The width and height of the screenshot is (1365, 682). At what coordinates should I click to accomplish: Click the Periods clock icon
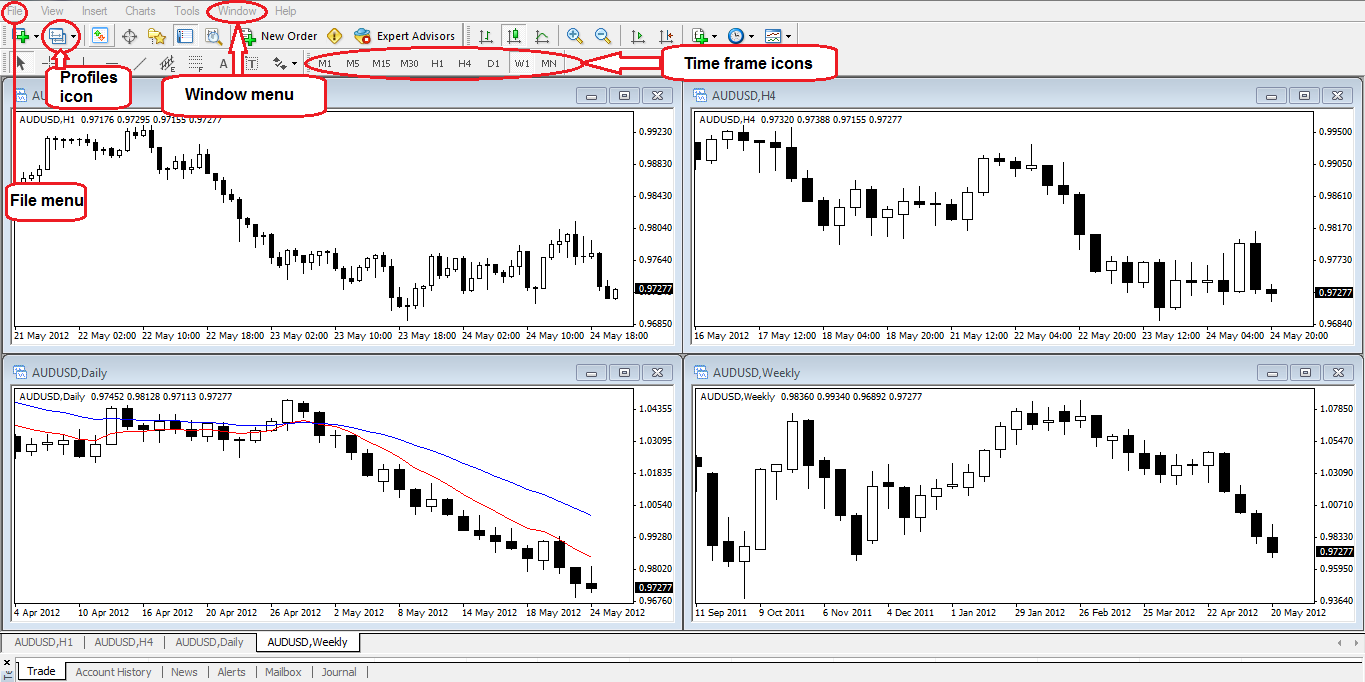(736, 36)
